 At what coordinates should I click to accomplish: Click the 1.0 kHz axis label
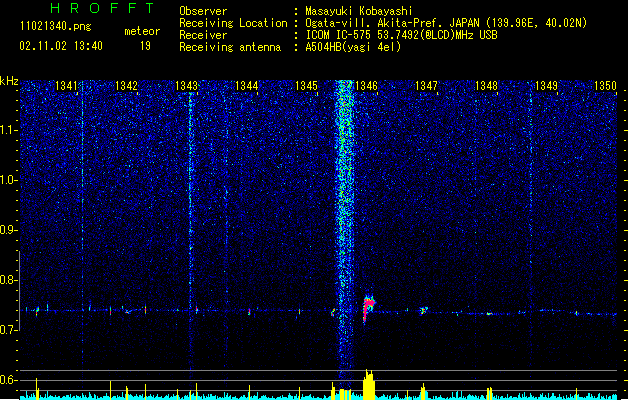pyautogui.click(x=8, y=180)
